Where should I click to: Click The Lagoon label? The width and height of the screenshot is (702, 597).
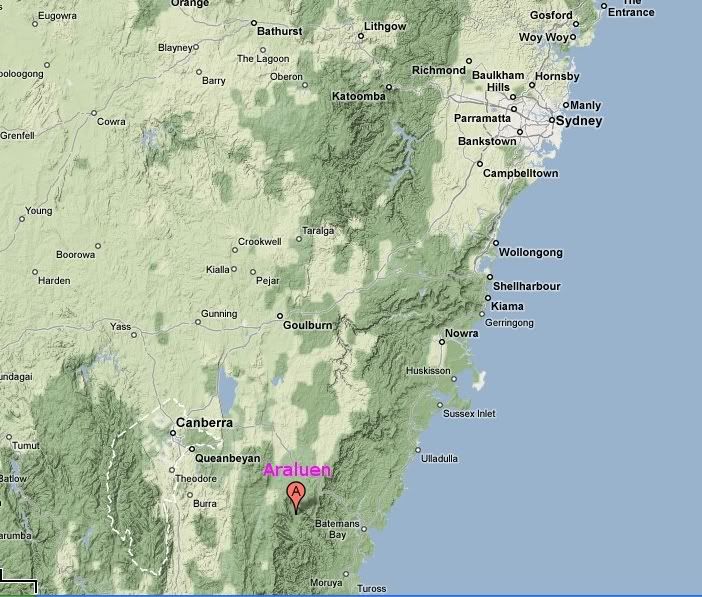263,59
